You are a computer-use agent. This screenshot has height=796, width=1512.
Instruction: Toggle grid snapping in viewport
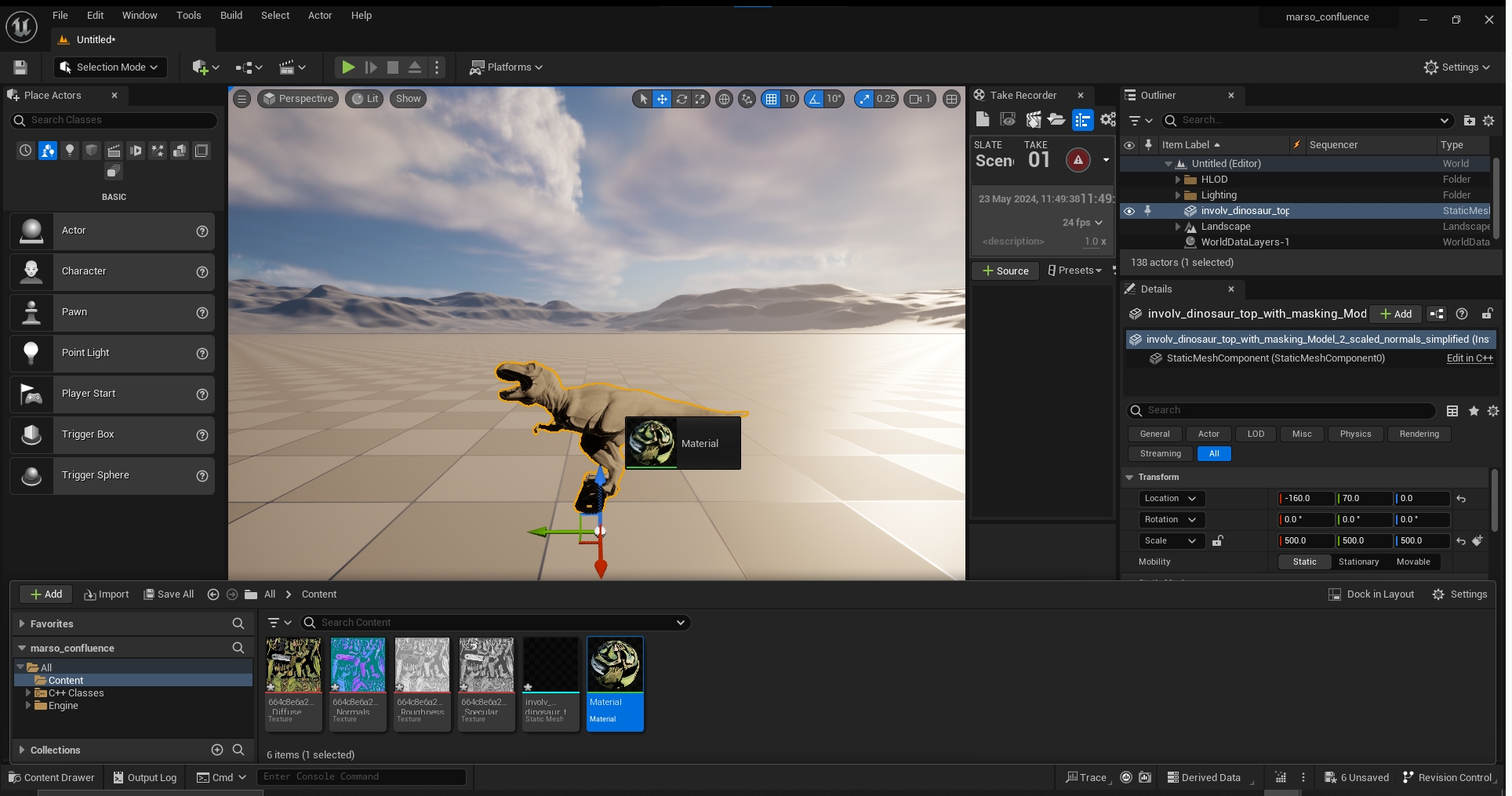pyautogui.click(x=772, y=99)
